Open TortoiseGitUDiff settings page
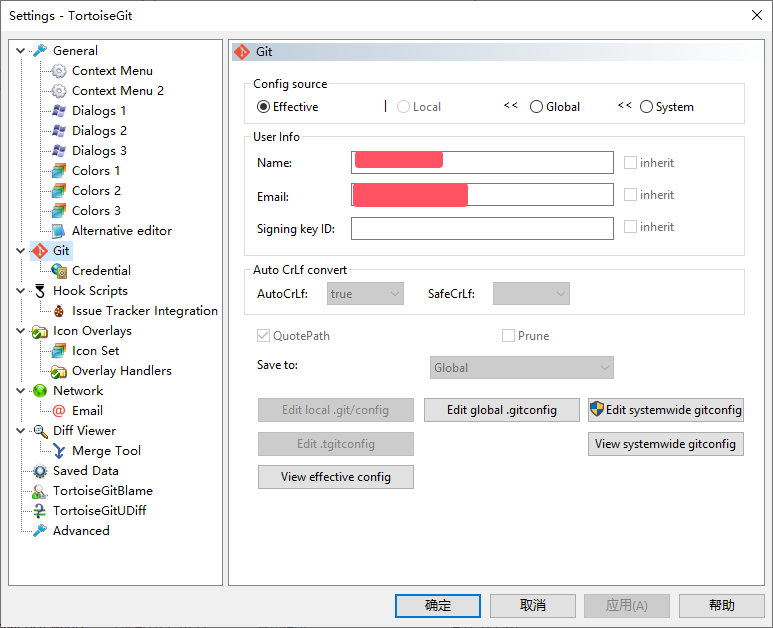Image resolution: width=773 pixels, height=628 pixels. coord(100,511)
